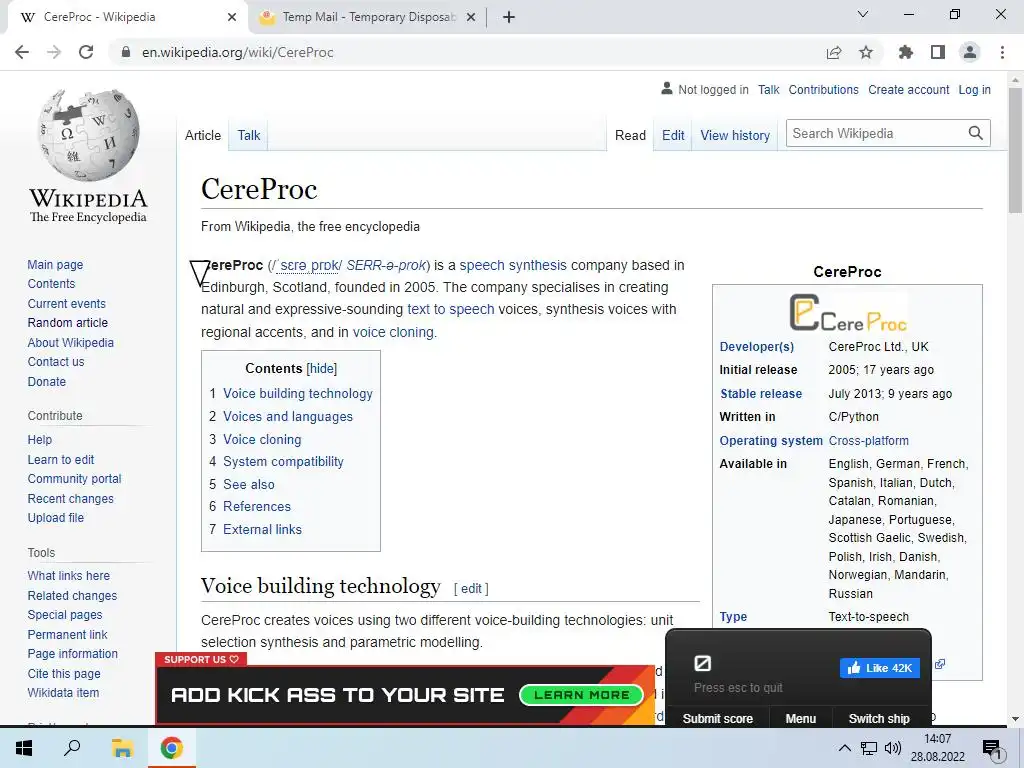The height and width of the screenshot is (768, 1024).
Task: Hide the Contents table via [hide]
Action: click(x=321, y=368)
